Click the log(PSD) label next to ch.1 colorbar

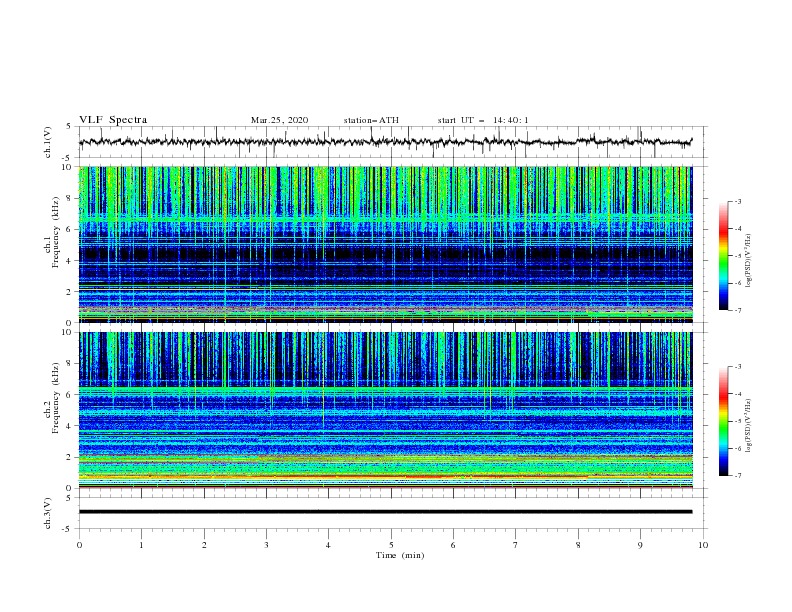click(749, 260)
